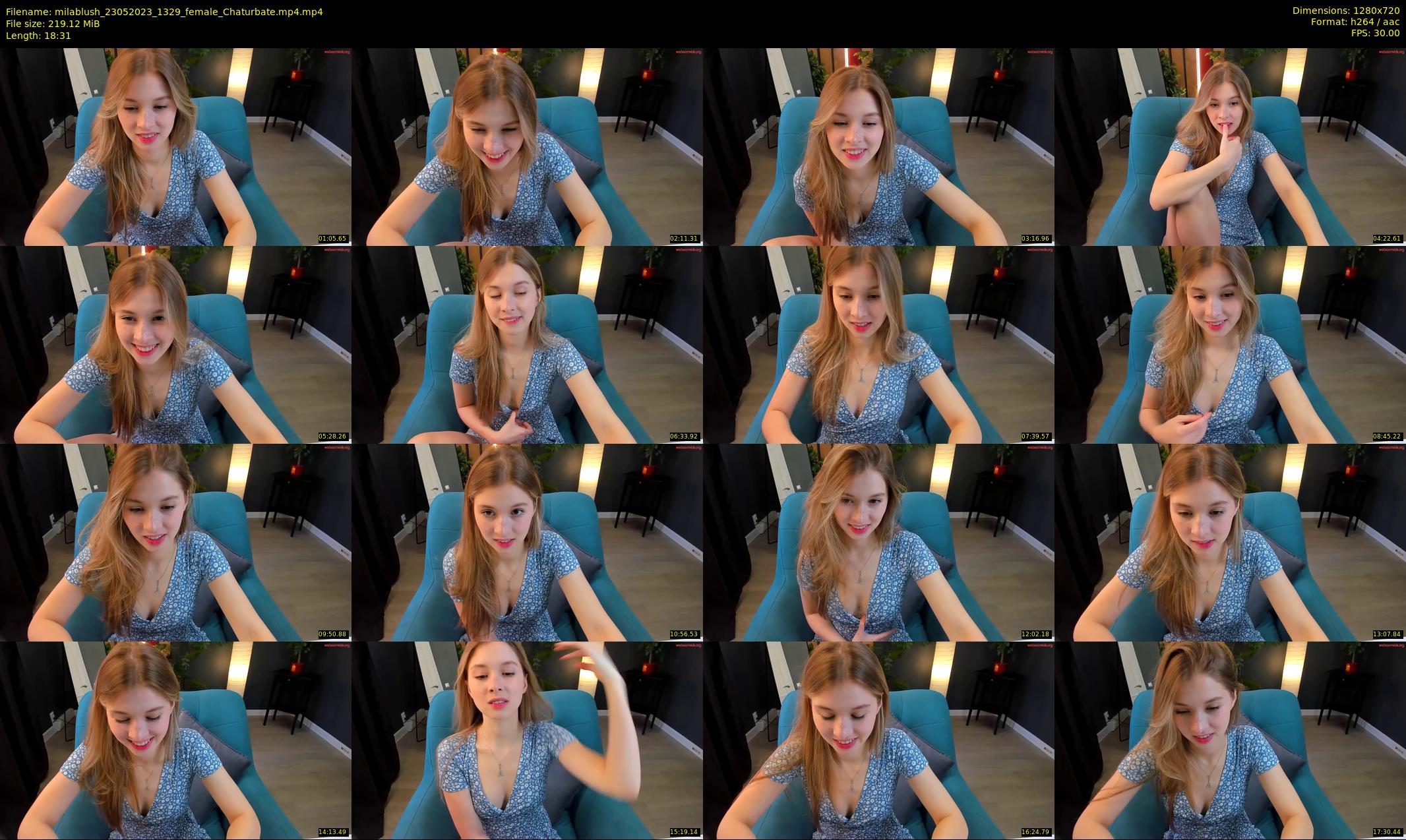Viewport: 1406px width, 840px height.
Task: Click the 'Length: 18:31' text
Action: click(38, 36)
